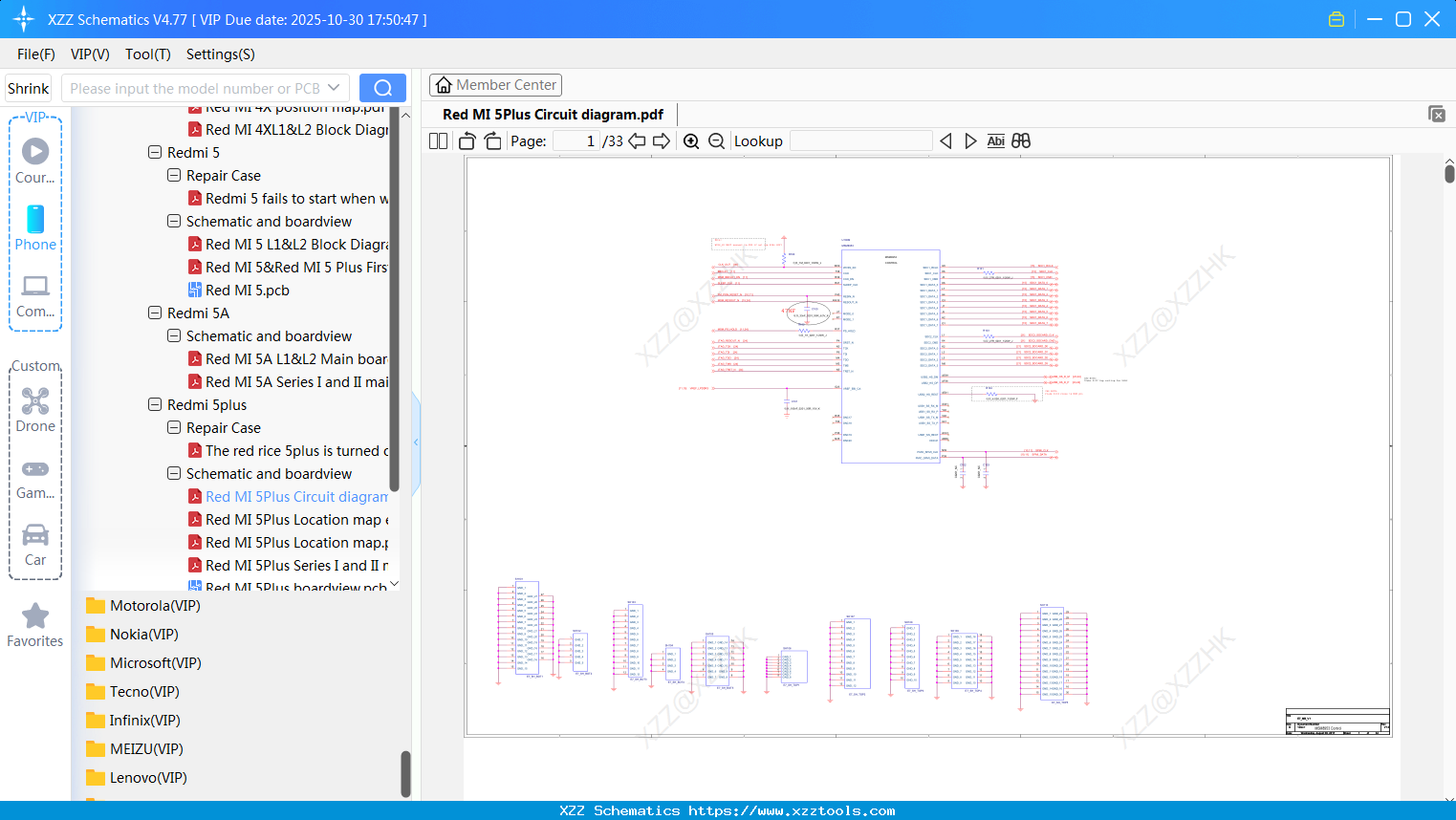Click the blue search button
The width and height of the screenshot is (1456, 820).
382,88
